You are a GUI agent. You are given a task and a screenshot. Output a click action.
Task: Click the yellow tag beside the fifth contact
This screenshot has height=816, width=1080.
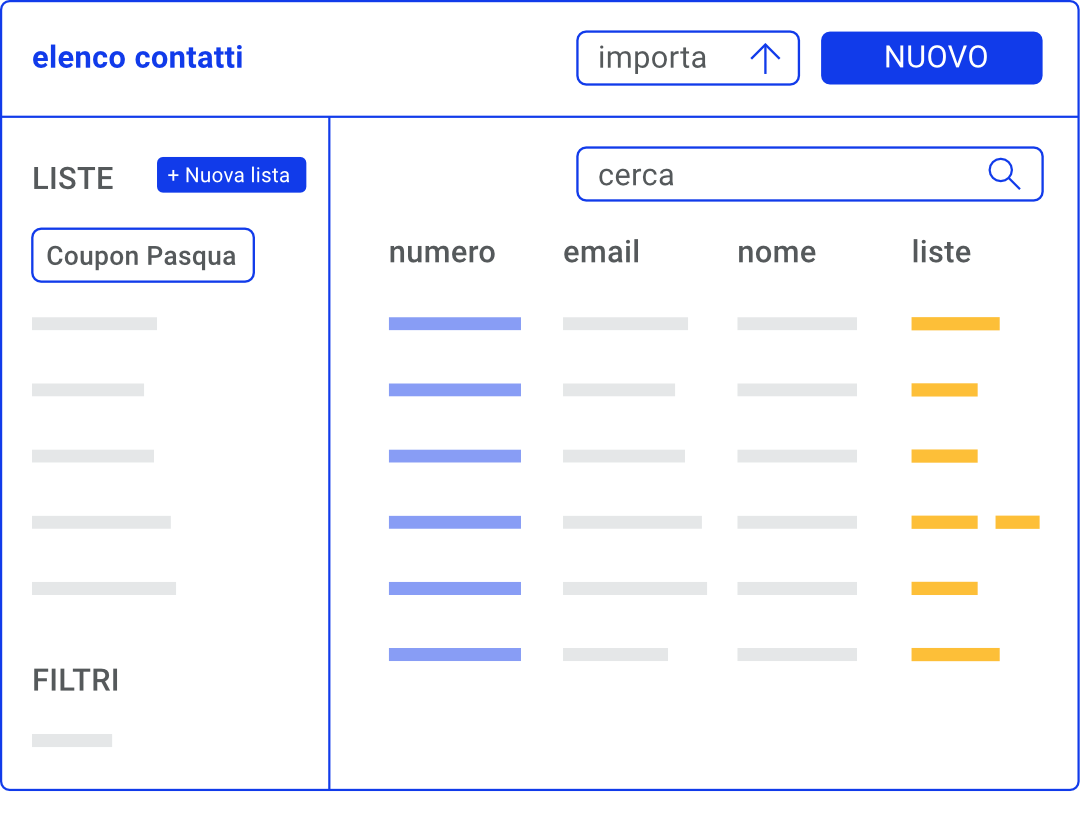coord(944,588)
